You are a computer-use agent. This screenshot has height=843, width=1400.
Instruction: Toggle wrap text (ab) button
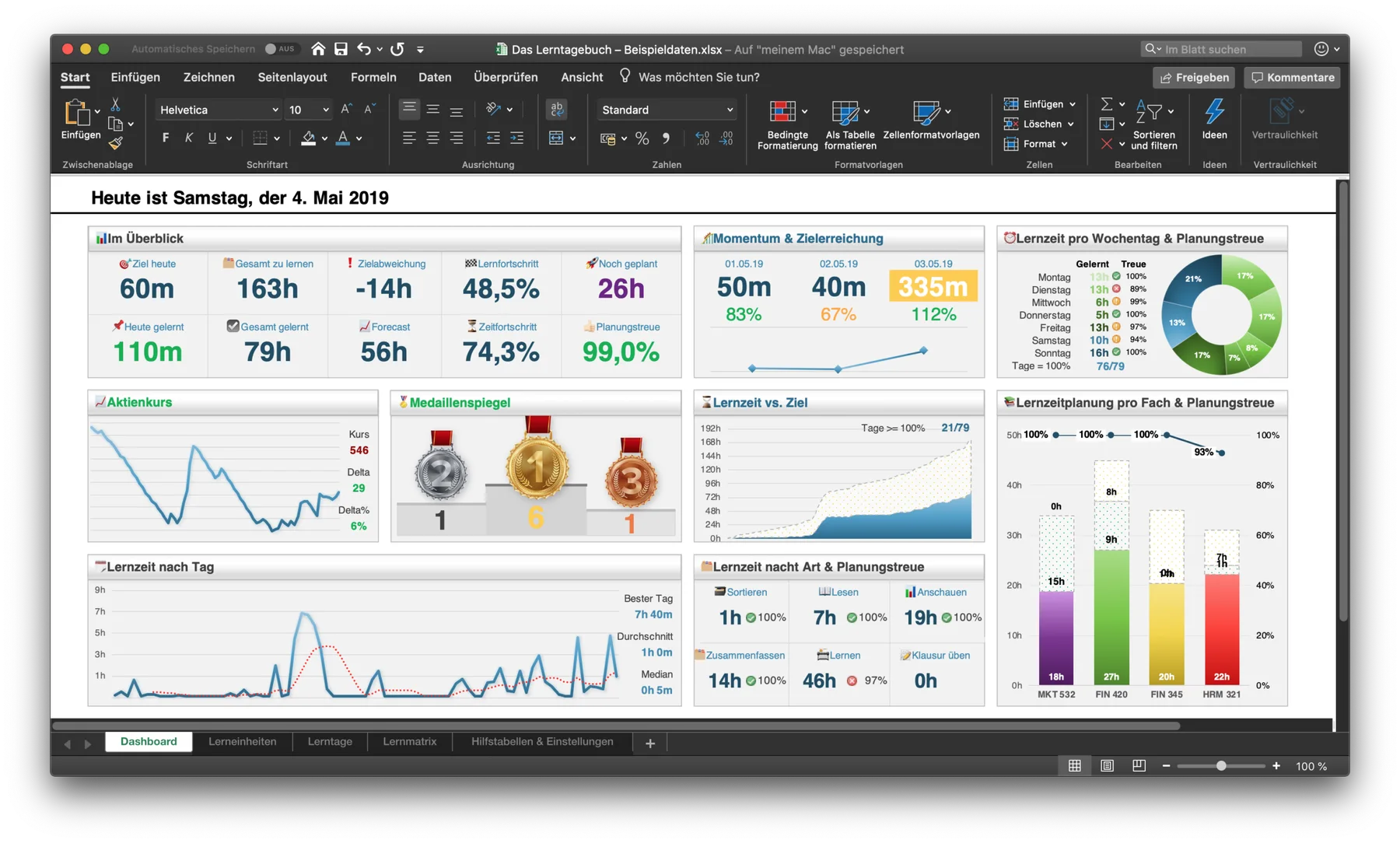point(556,110)
